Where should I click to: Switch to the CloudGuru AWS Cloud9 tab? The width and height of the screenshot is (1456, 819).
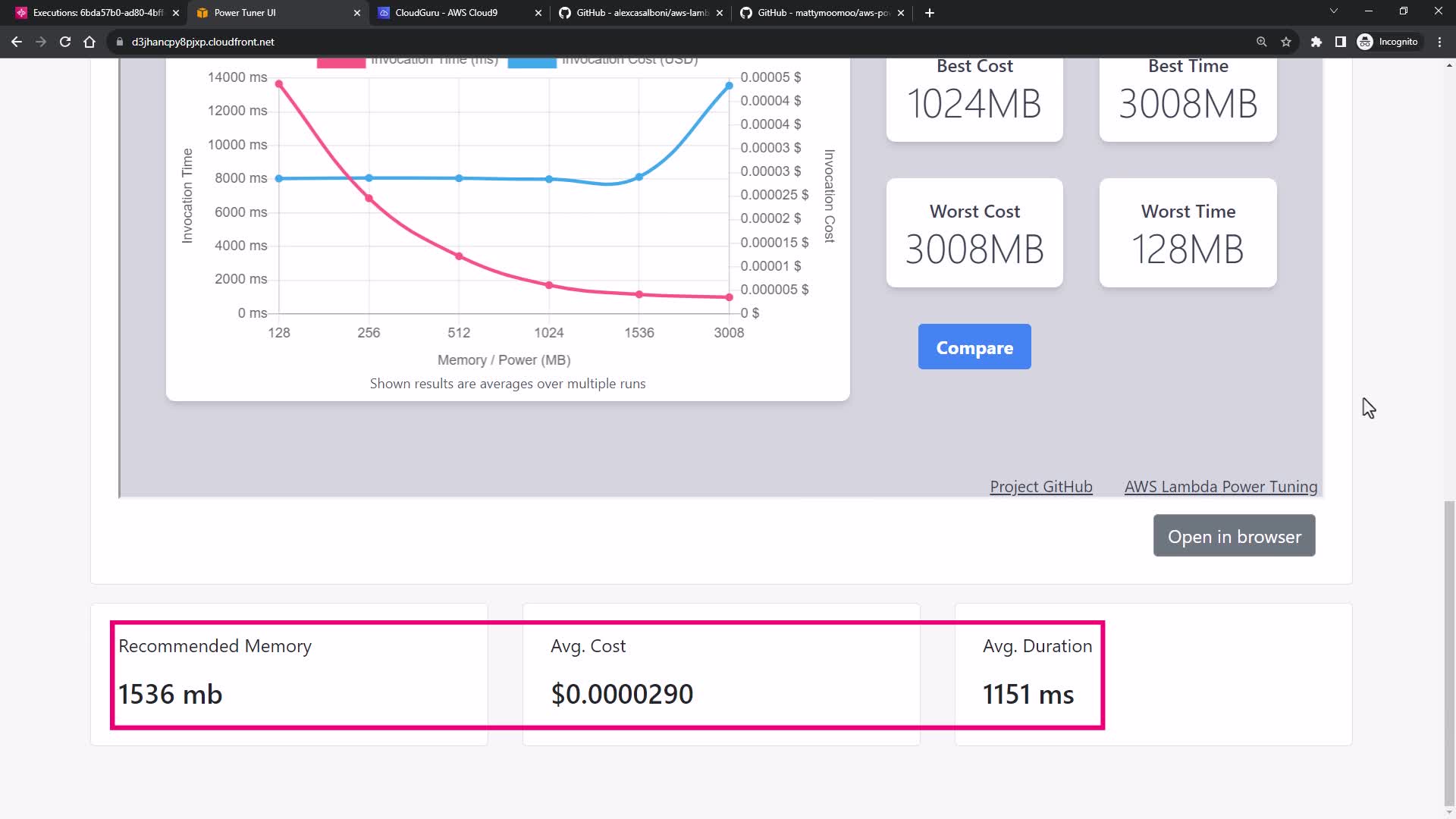coord(446,13)
